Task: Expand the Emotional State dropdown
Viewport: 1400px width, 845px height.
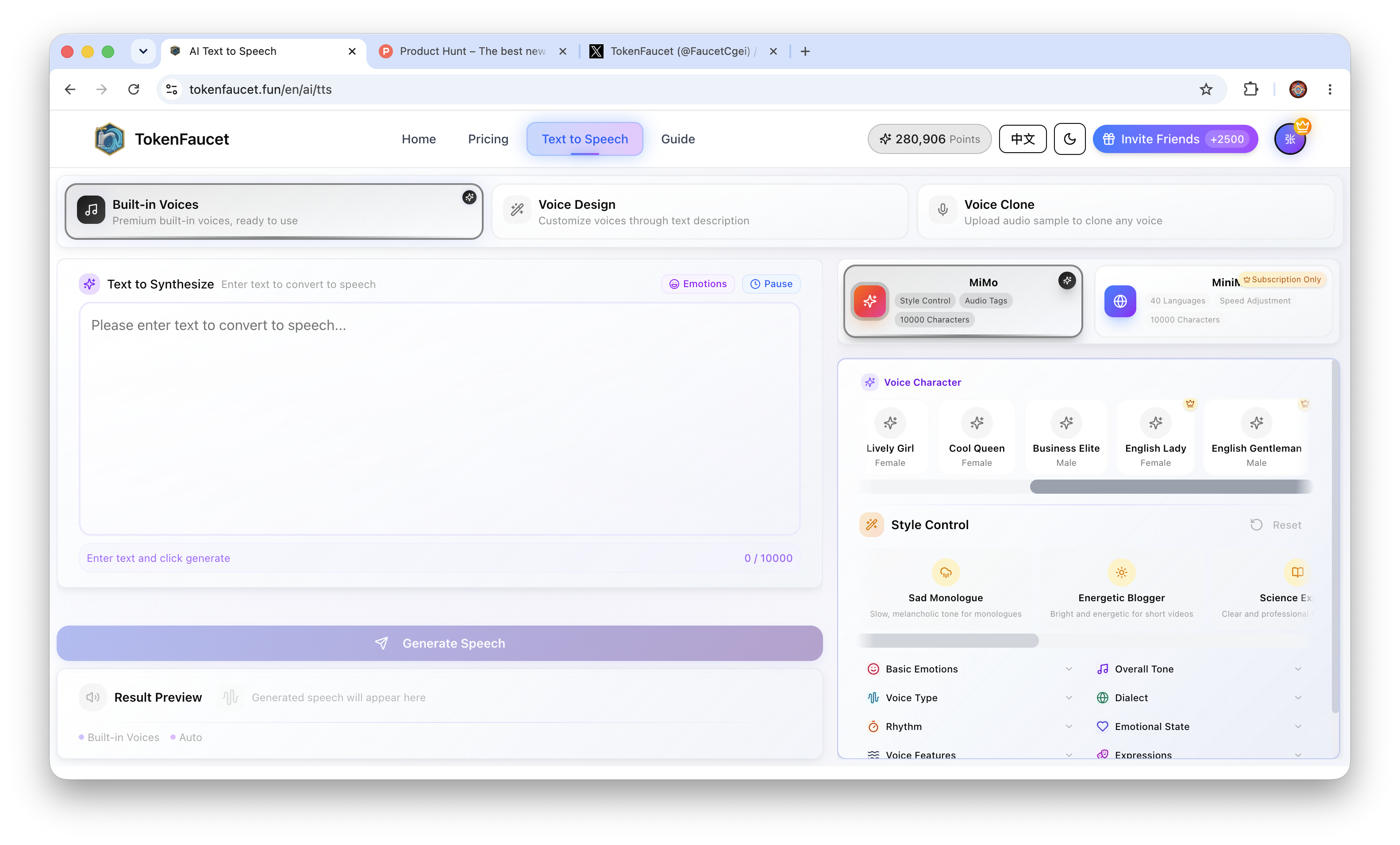Action: pos(1199,727)
